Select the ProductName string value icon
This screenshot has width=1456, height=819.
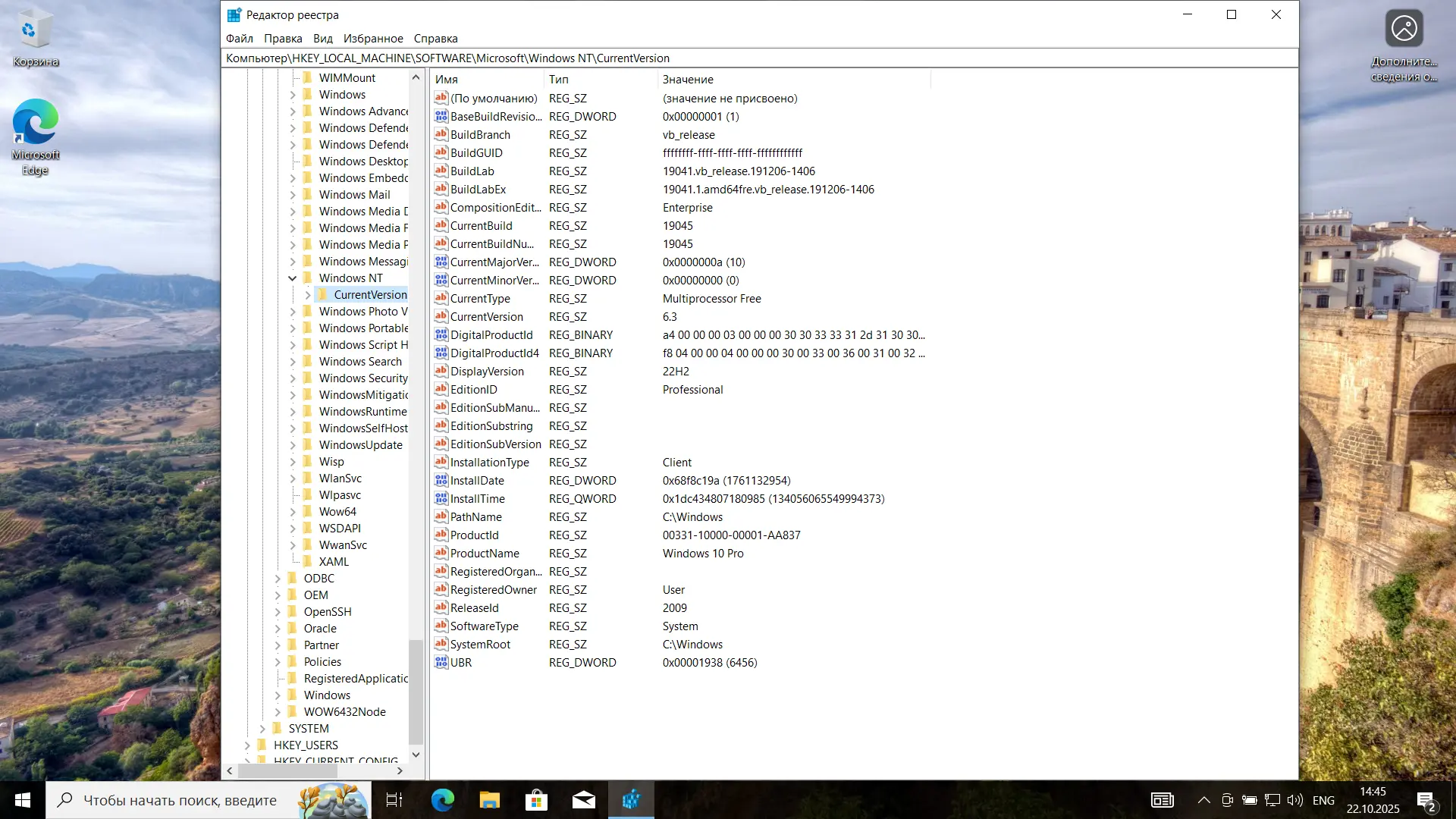pyautogui.click(x=441, y=553)
